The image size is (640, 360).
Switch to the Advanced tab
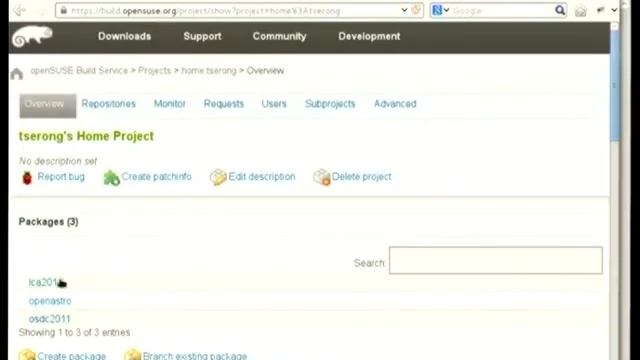[x=395, y=104]
